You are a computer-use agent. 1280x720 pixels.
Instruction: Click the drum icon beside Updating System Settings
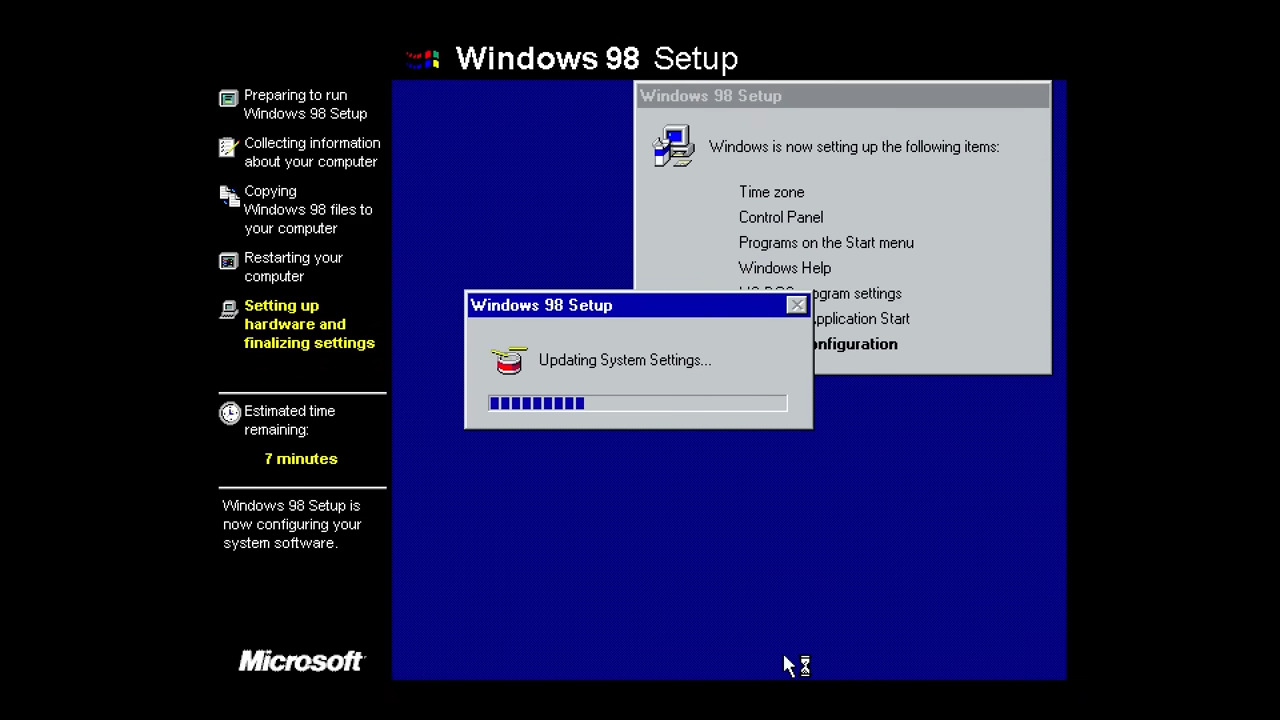[509, 360]
